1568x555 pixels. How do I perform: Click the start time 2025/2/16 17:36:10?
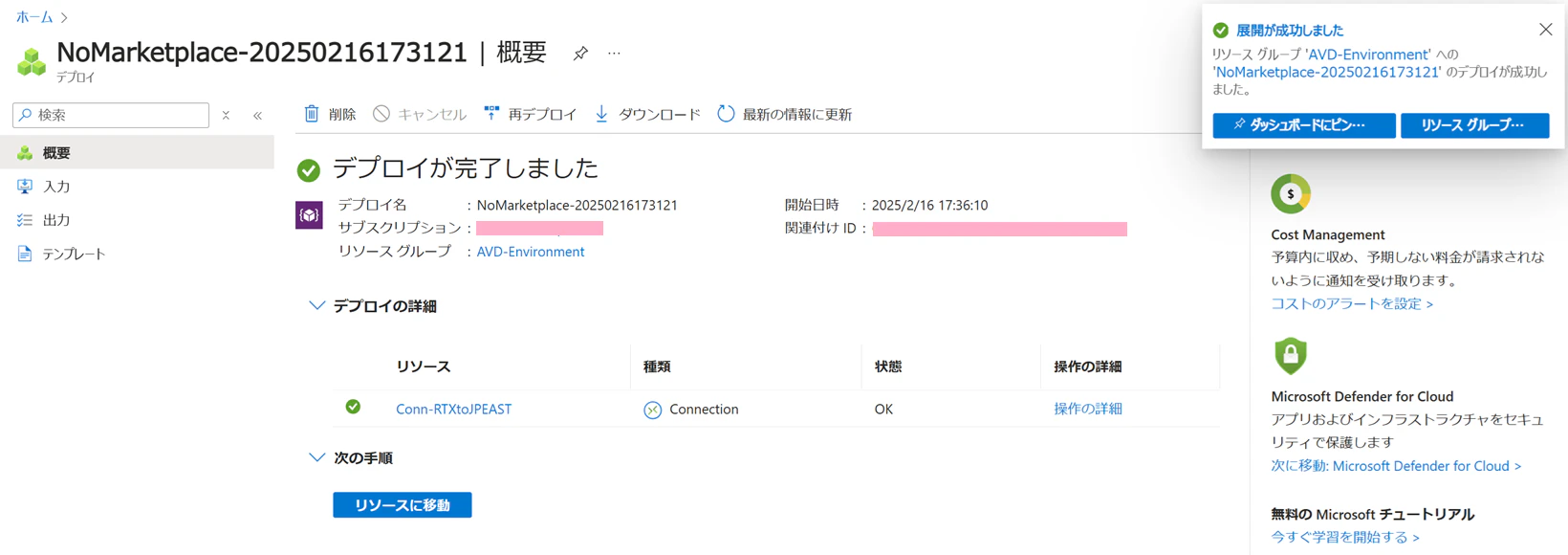click(930, 205)
